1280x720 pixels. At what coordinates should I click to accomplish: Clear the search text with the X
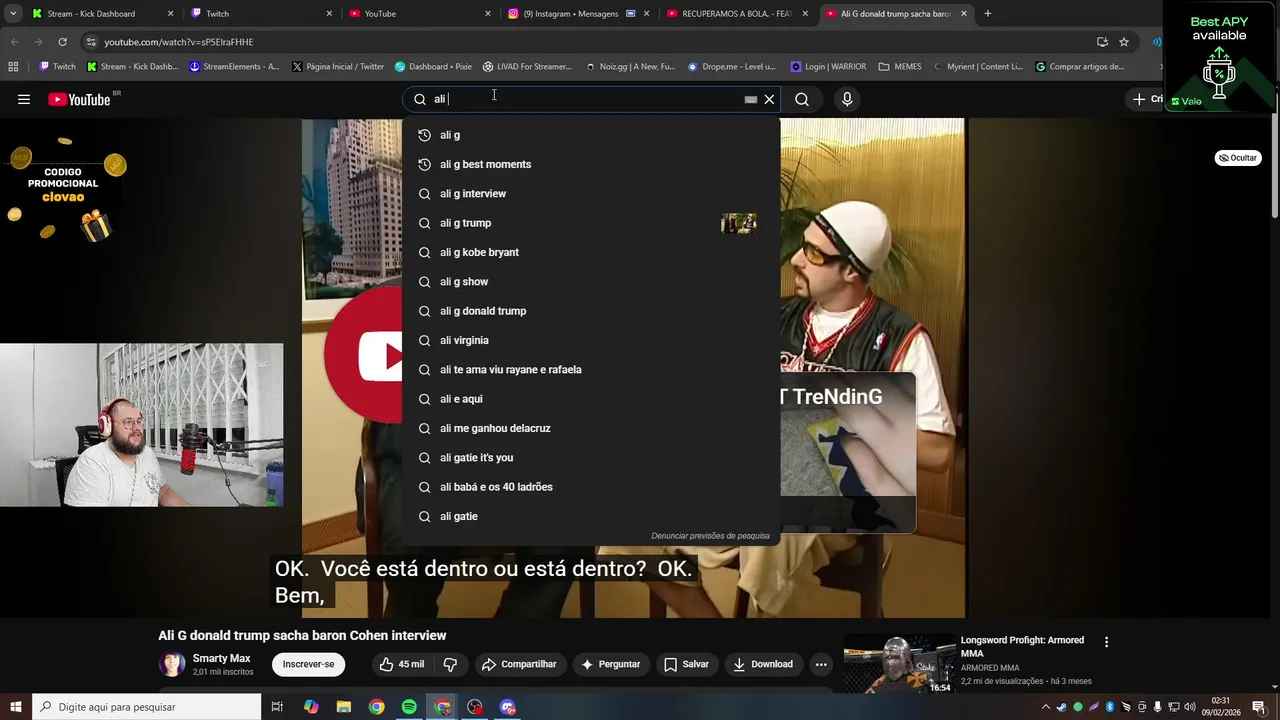[x=769, y=99]
